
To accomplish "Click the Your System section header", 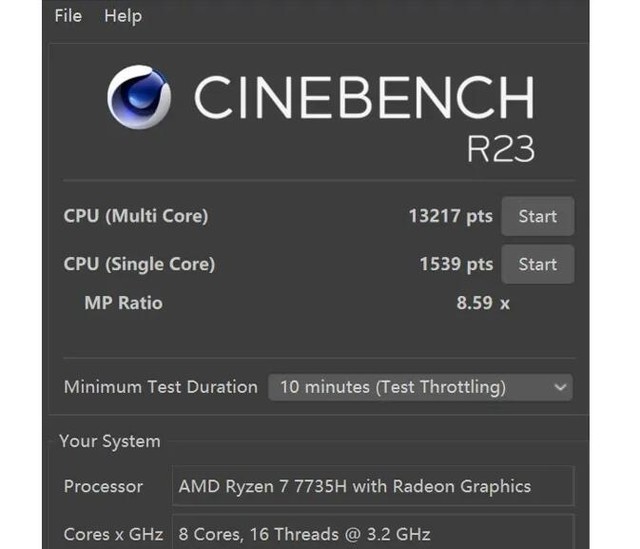I will pyautogui.click(x=109, y=441).
